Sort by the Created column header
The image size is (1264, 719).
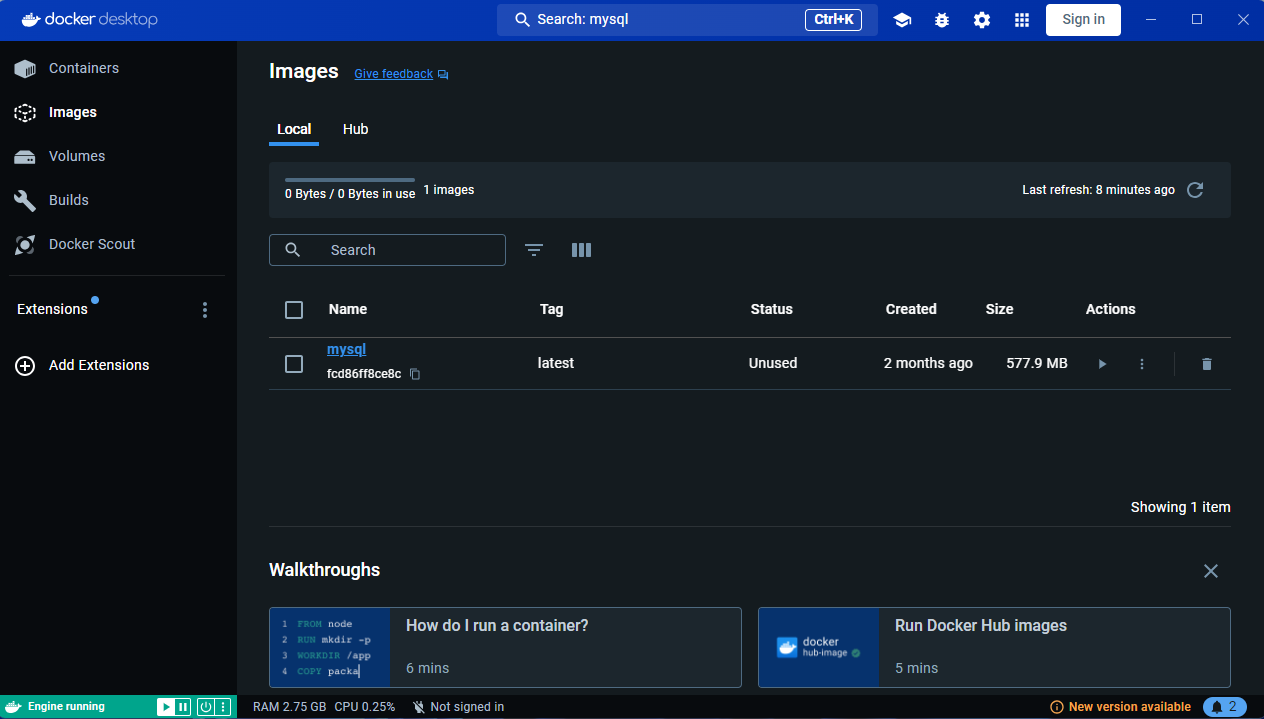(x=911, y=309)
